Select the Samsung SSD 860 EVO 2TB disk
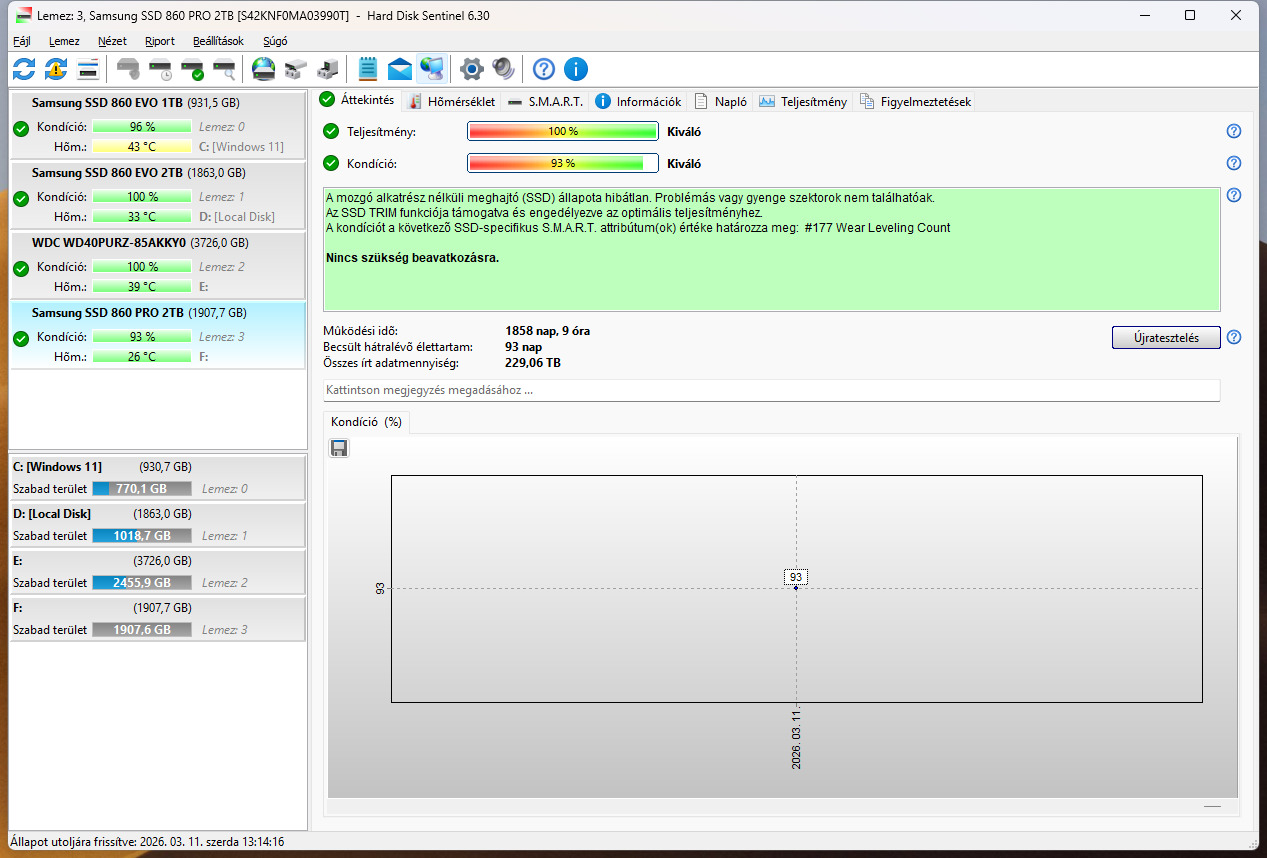 pos(157,195)
